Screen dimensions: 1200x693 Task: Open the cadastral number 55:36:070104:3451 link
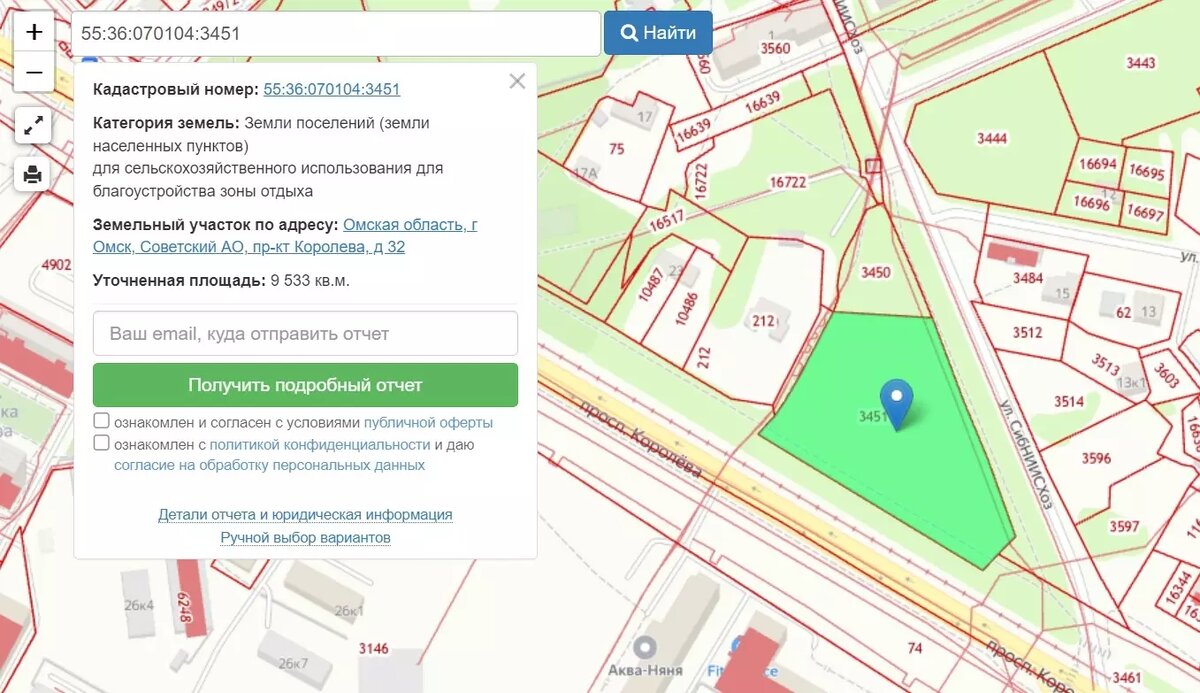click(x=331, y=88)
